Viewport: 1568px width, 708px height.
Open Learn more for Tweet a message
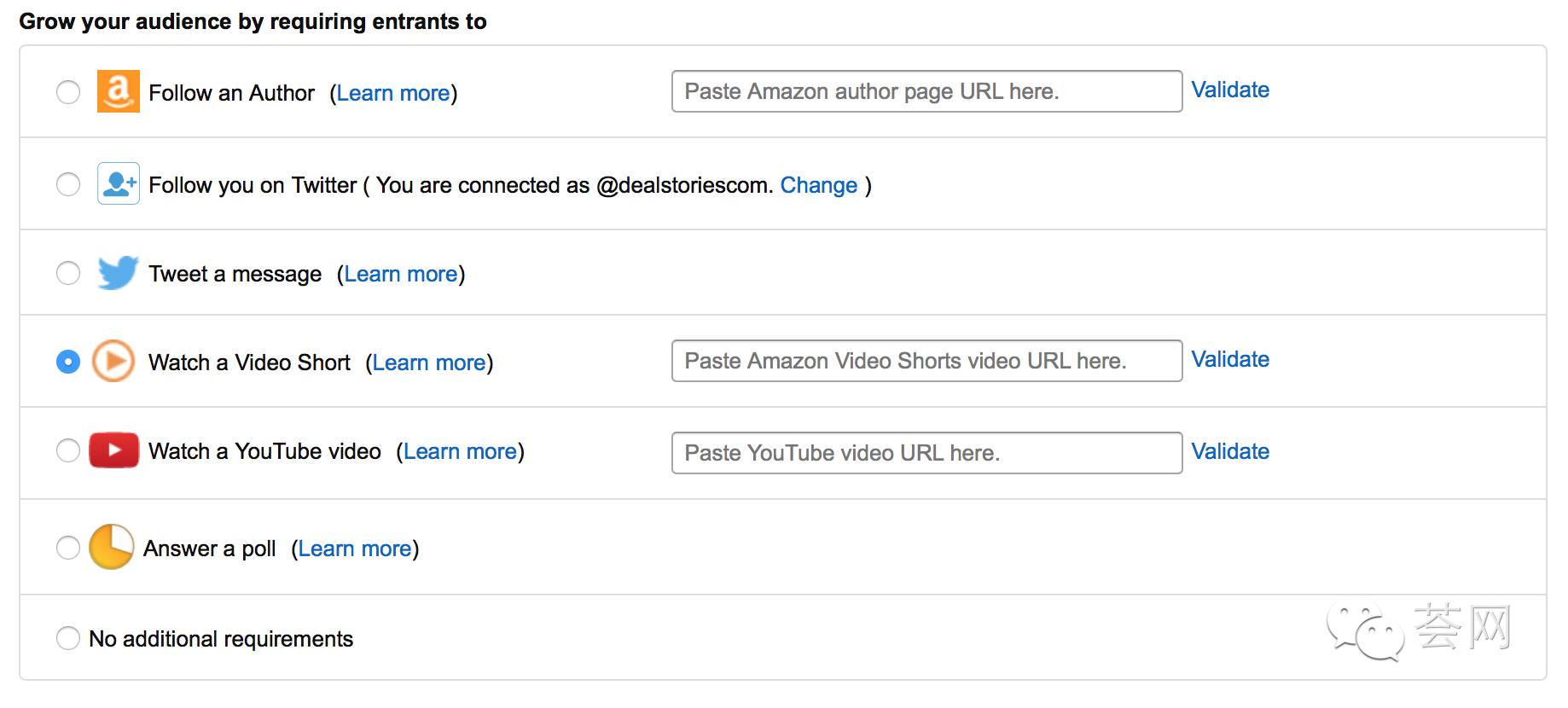401,274
